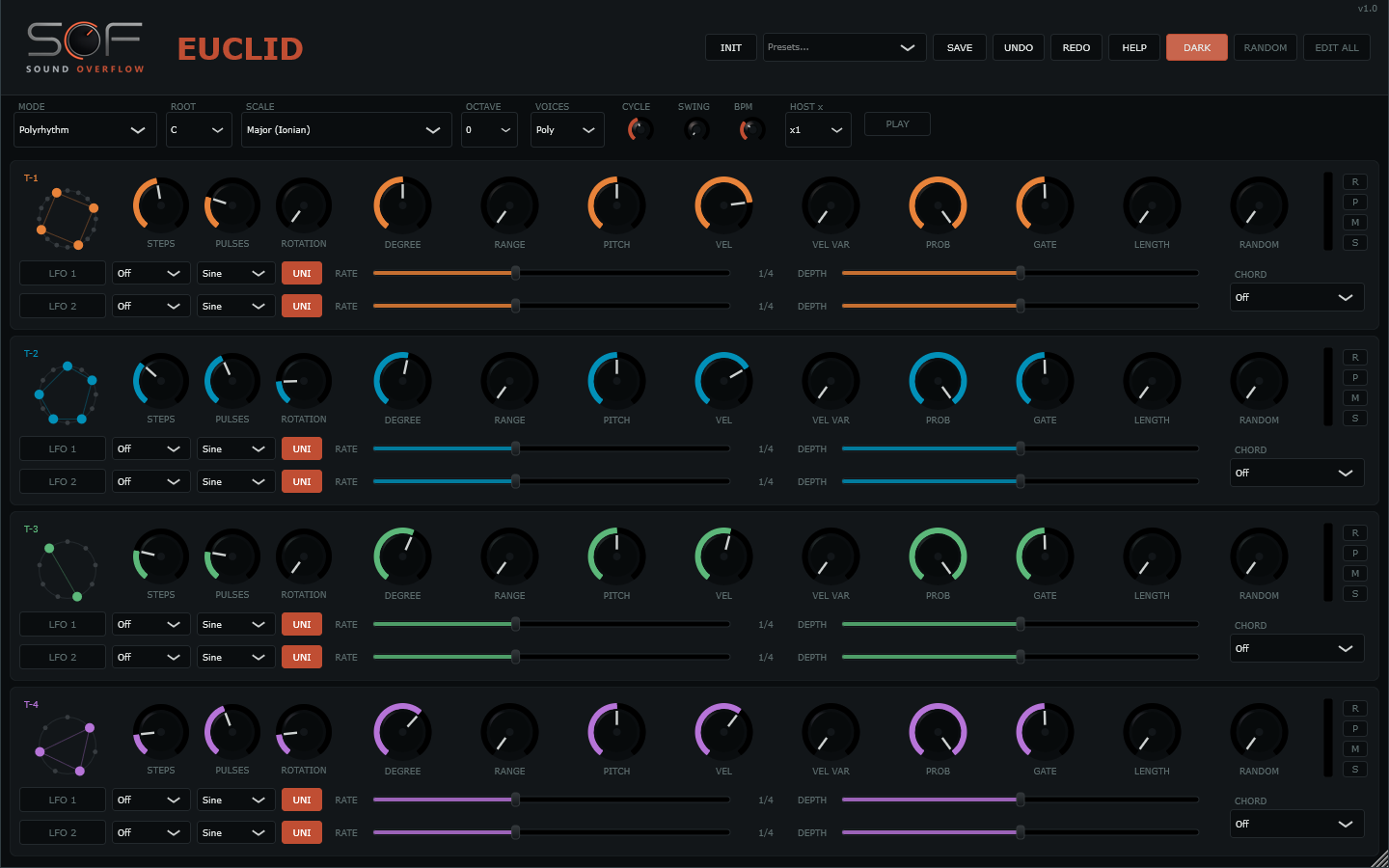Image resolution: width=1389 pixels, height=868 pixels.
Task: Click the Sound Overflow logo
Action: [85, 48]
